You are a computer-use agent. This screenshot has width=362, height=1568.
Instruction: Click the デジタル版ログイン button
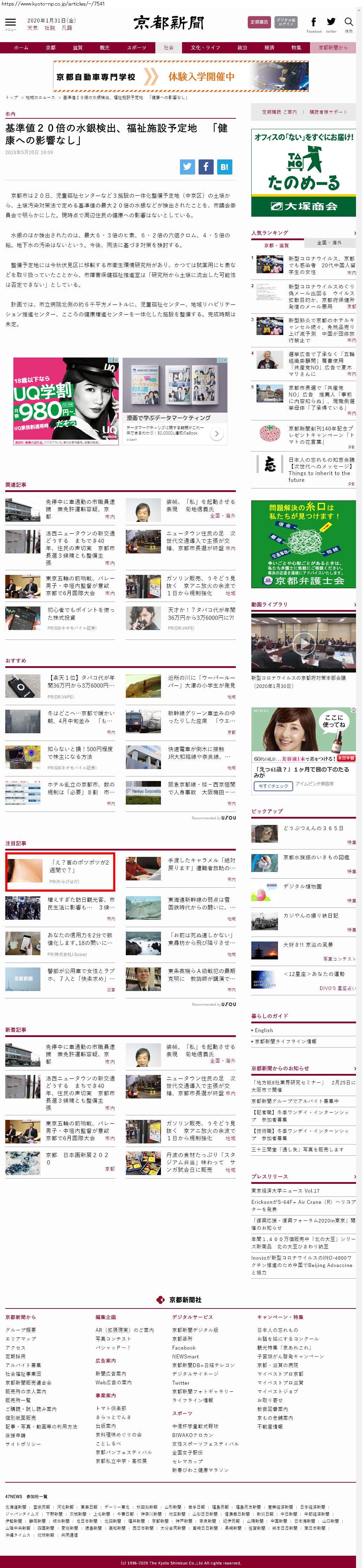click(x=286, y=22)
